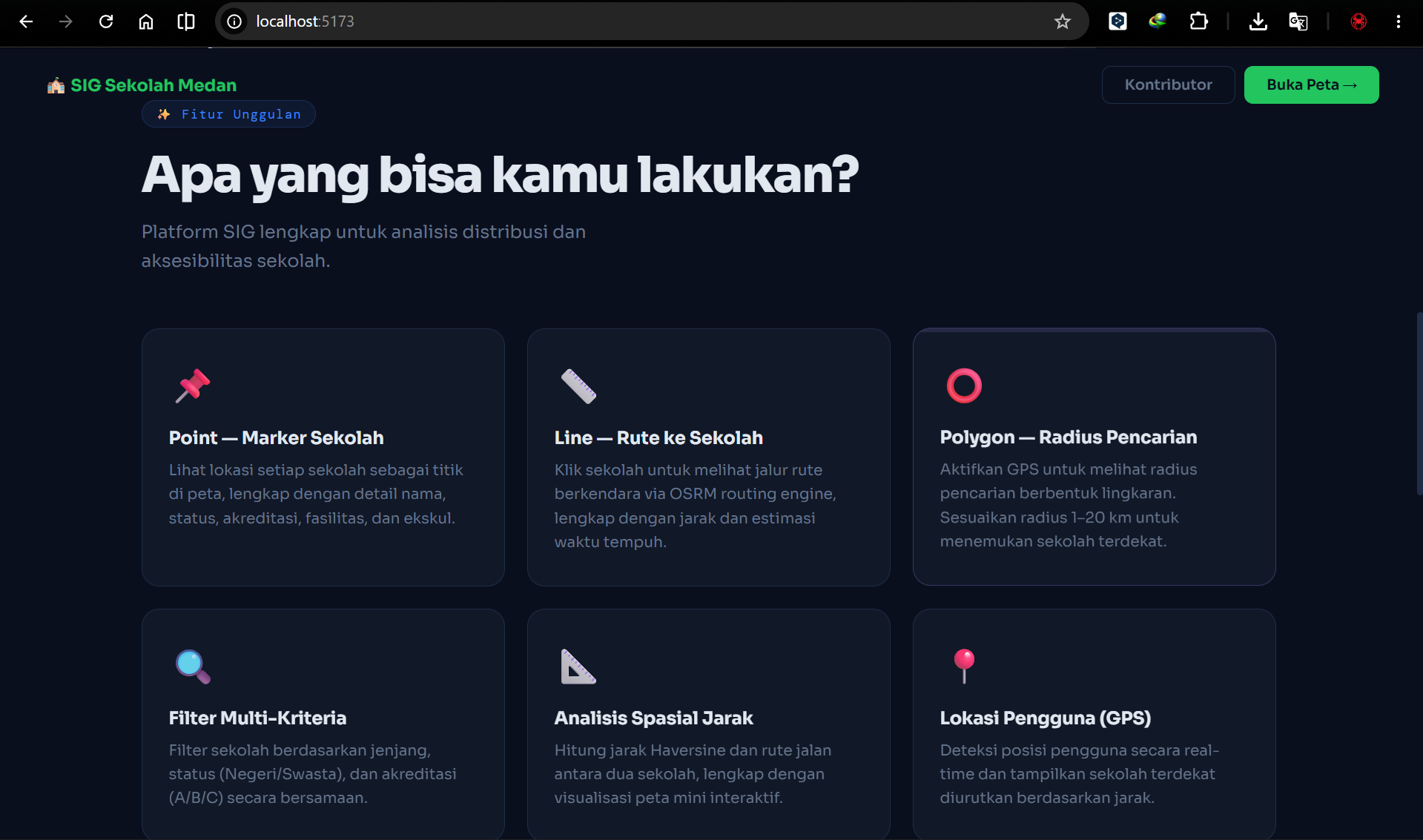Bookmark this page with the star icon
The height and width of the screenshot is (840, 1423).
pyautogui.click(x=1063, y=22)
